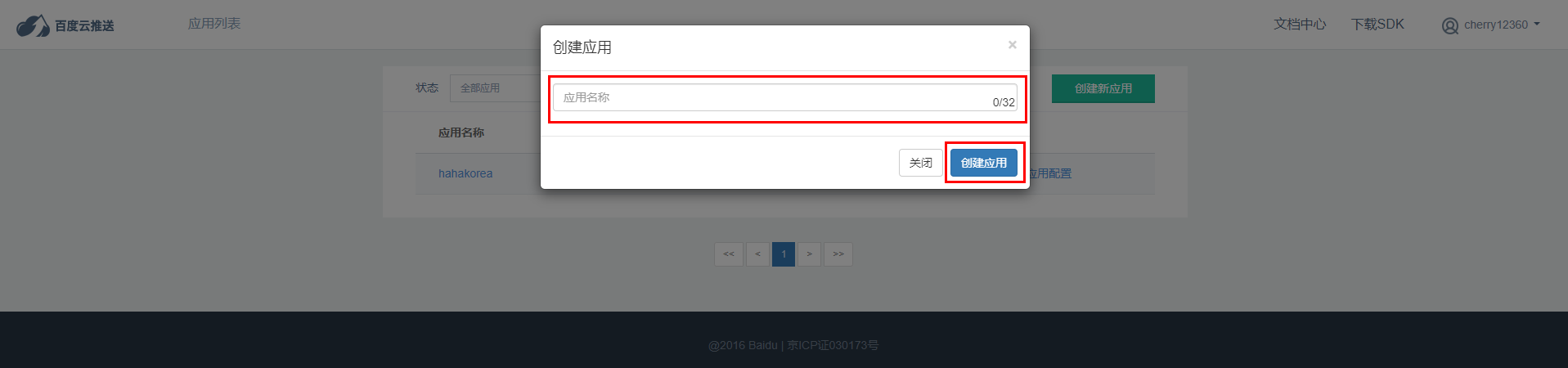Open the cherry12360 account dropdown
1568x368 pixels.
click(1502, 25)
